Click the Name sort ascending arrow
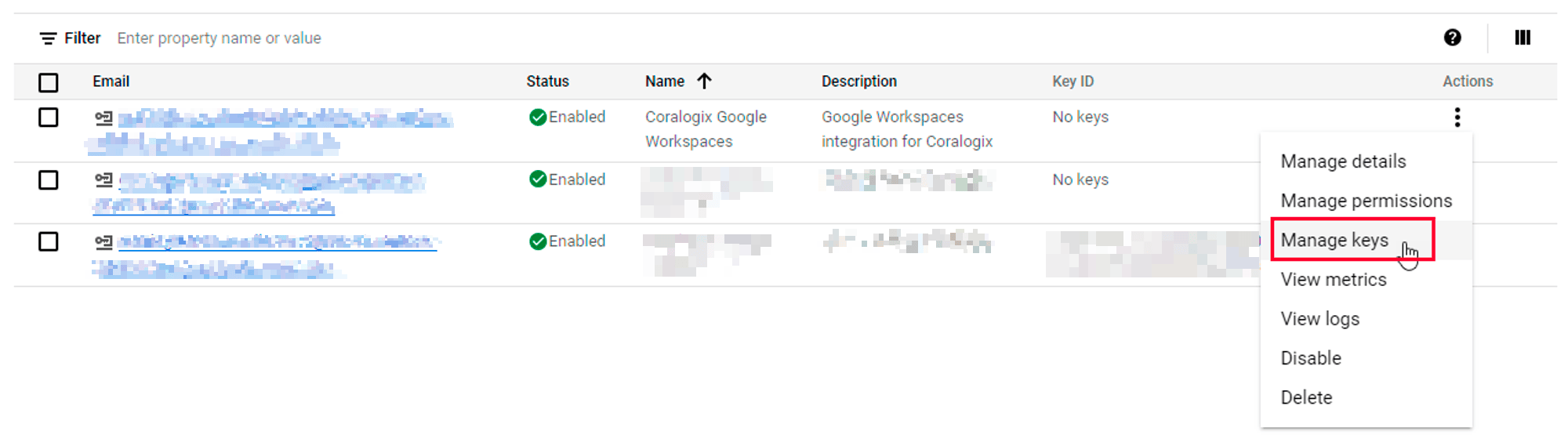 704,81
